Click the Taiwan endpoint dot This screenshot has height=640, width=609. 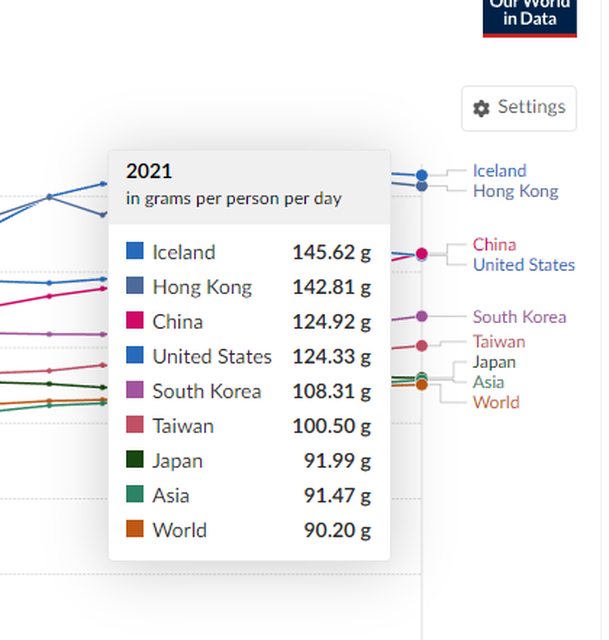coord(422,346)
